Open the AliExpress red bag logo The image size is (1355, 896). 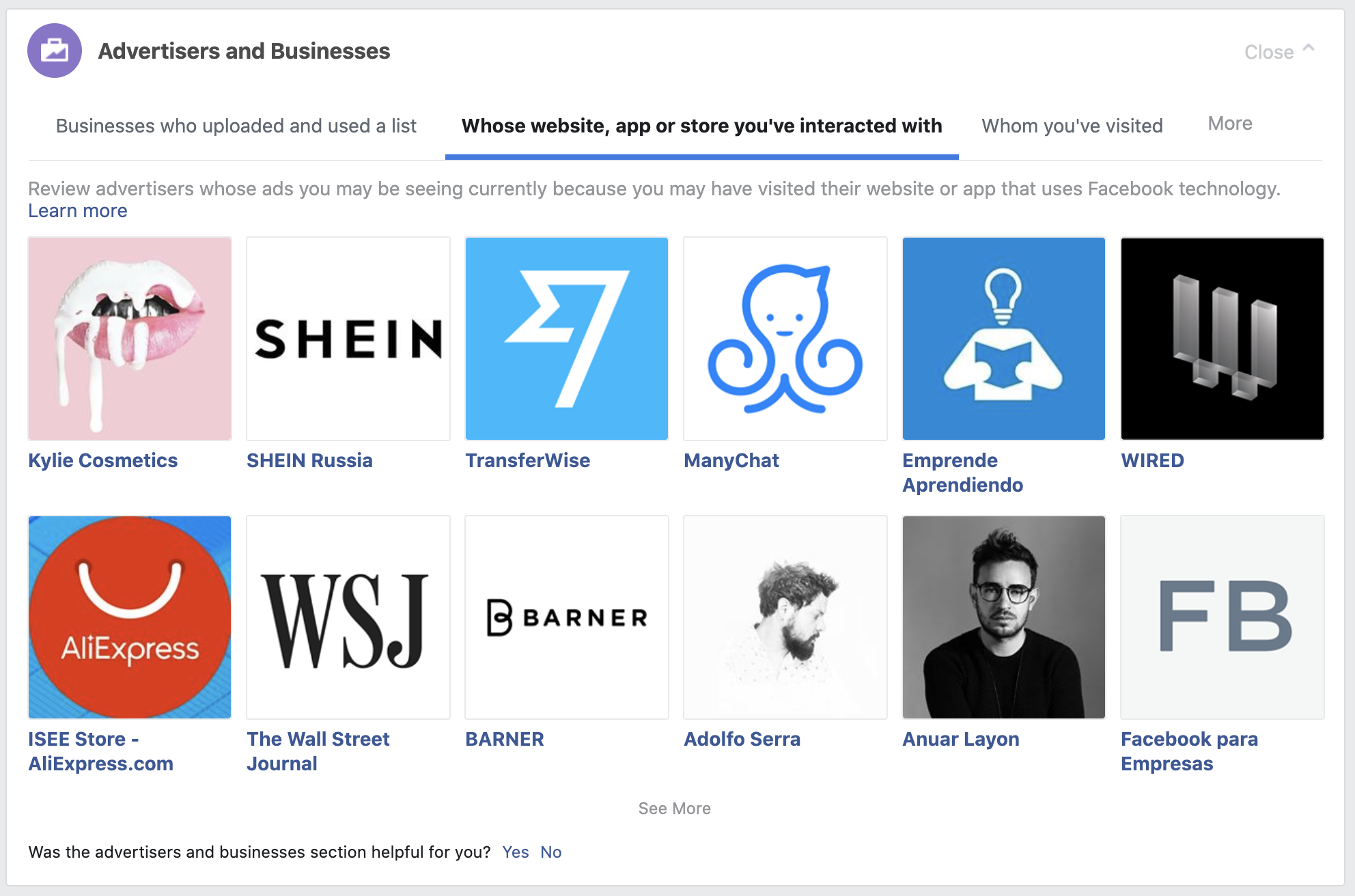point(130,617)
